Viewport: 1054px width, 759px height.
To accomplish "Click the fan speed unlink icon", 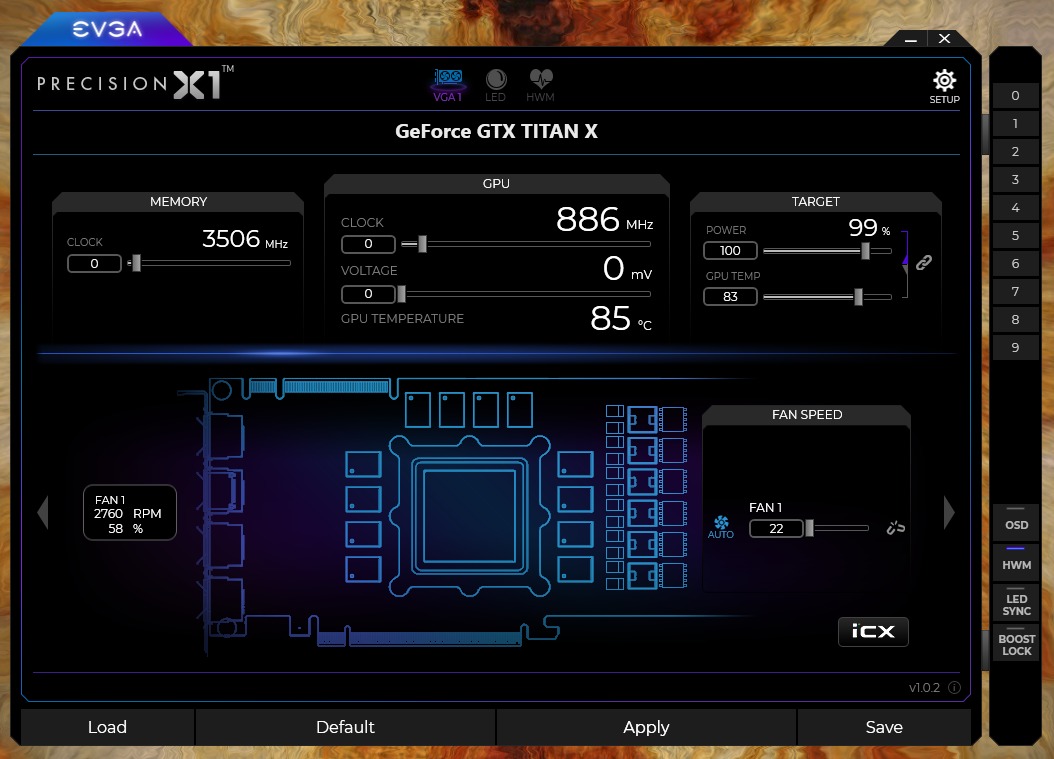I will pyautogui.click(x=895, y=528).
